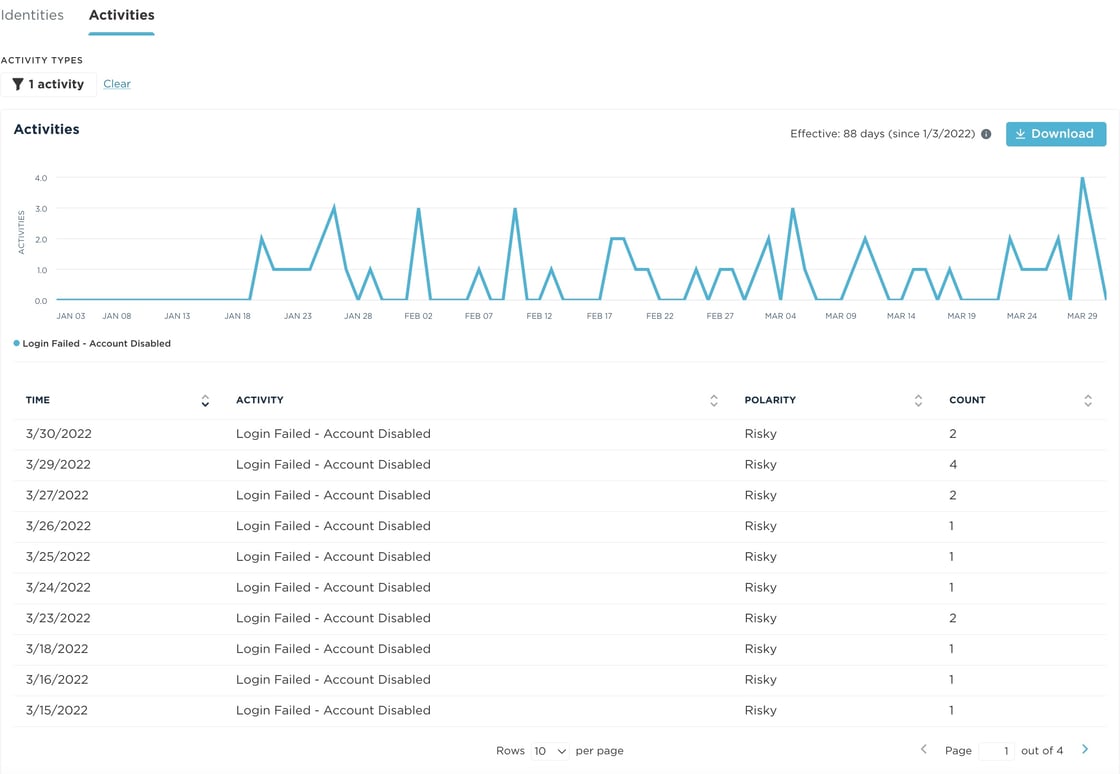The image size is (1120, 774).
Task: Click the MAR 29 axis label
Action: [1082, 316]
